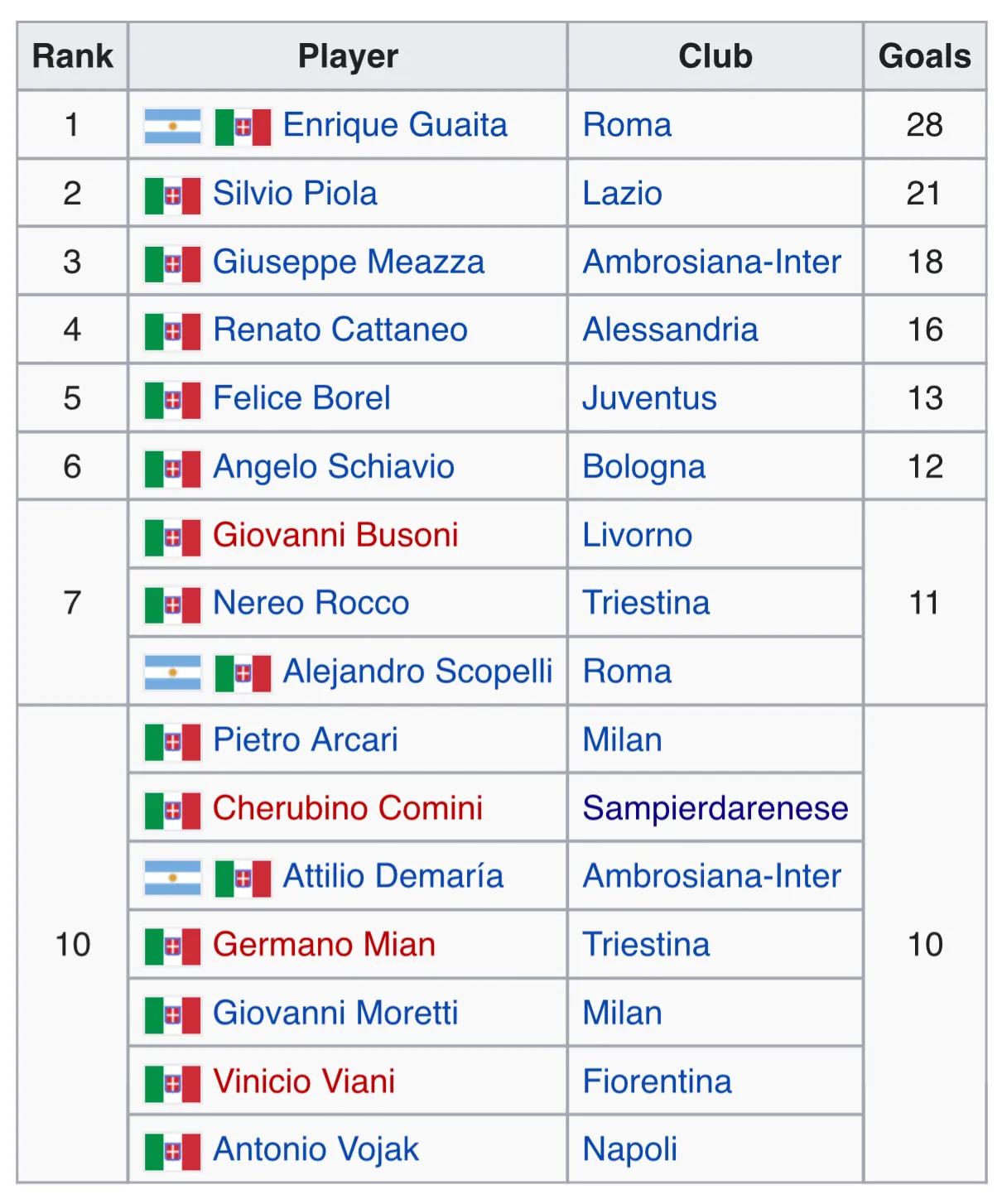Click Italy flag next to Felice Borel

click(172, 401)
